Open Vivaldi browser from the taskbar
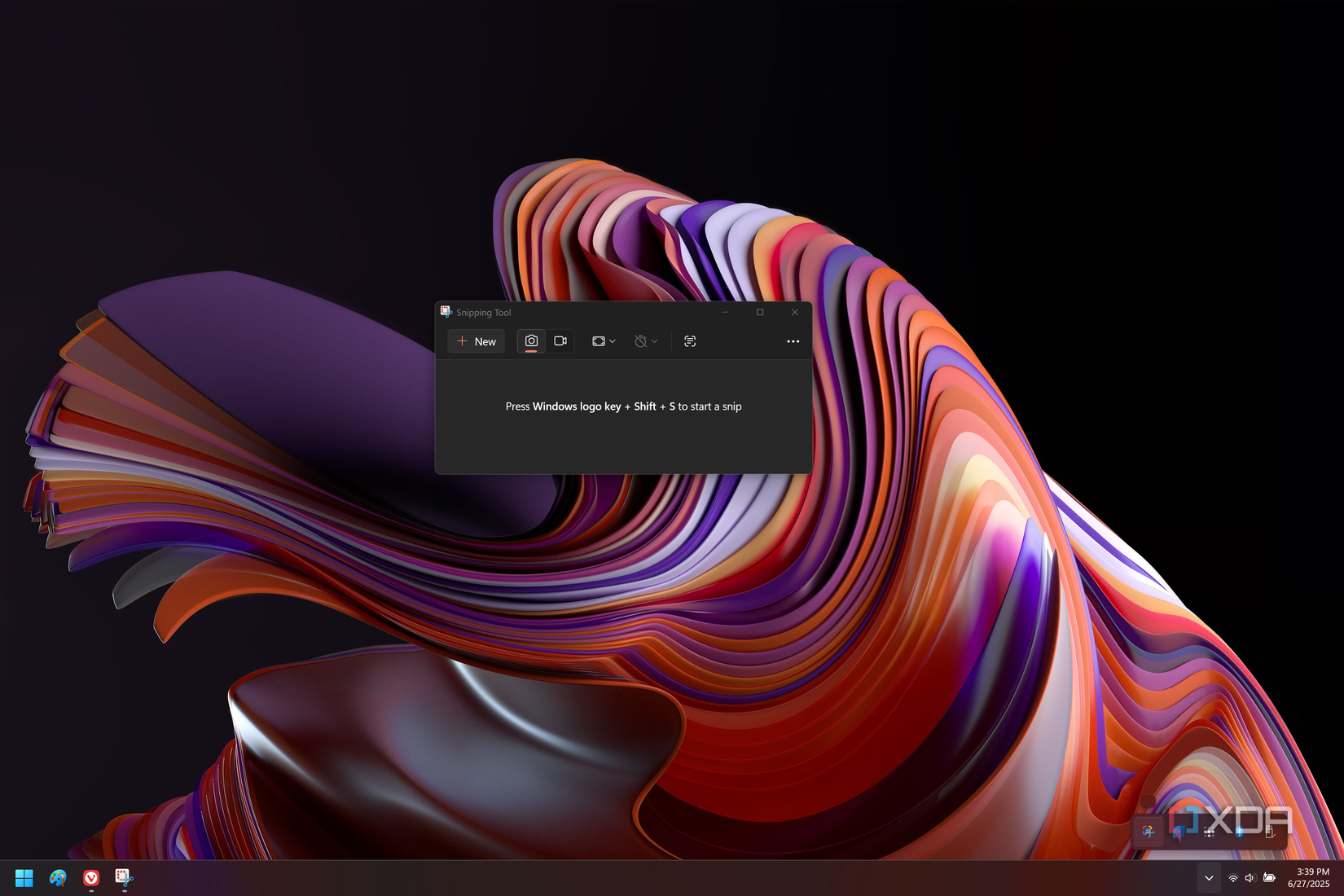 coord(91,878)
